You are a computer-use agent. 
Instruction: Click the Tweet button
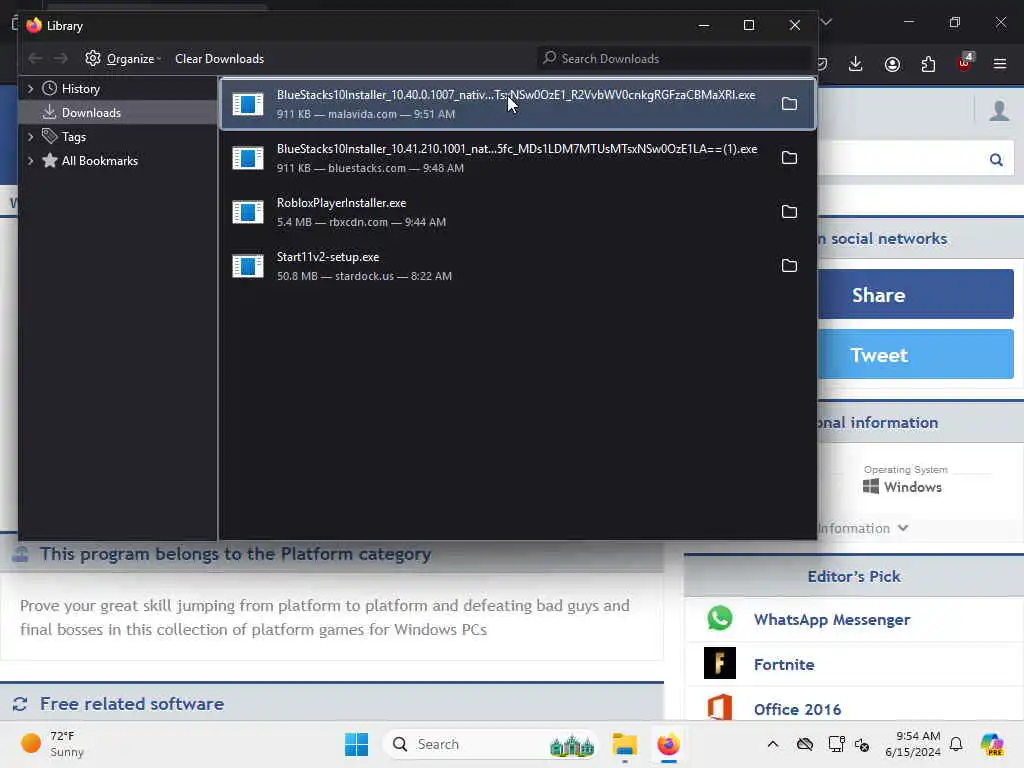pyautogui.click(x=915, y=355)
